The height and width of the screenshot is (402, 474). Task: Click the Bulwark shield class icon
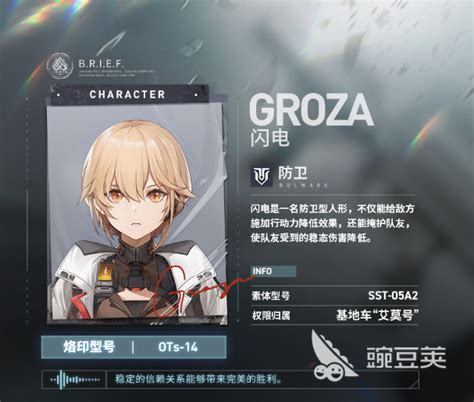262,176
